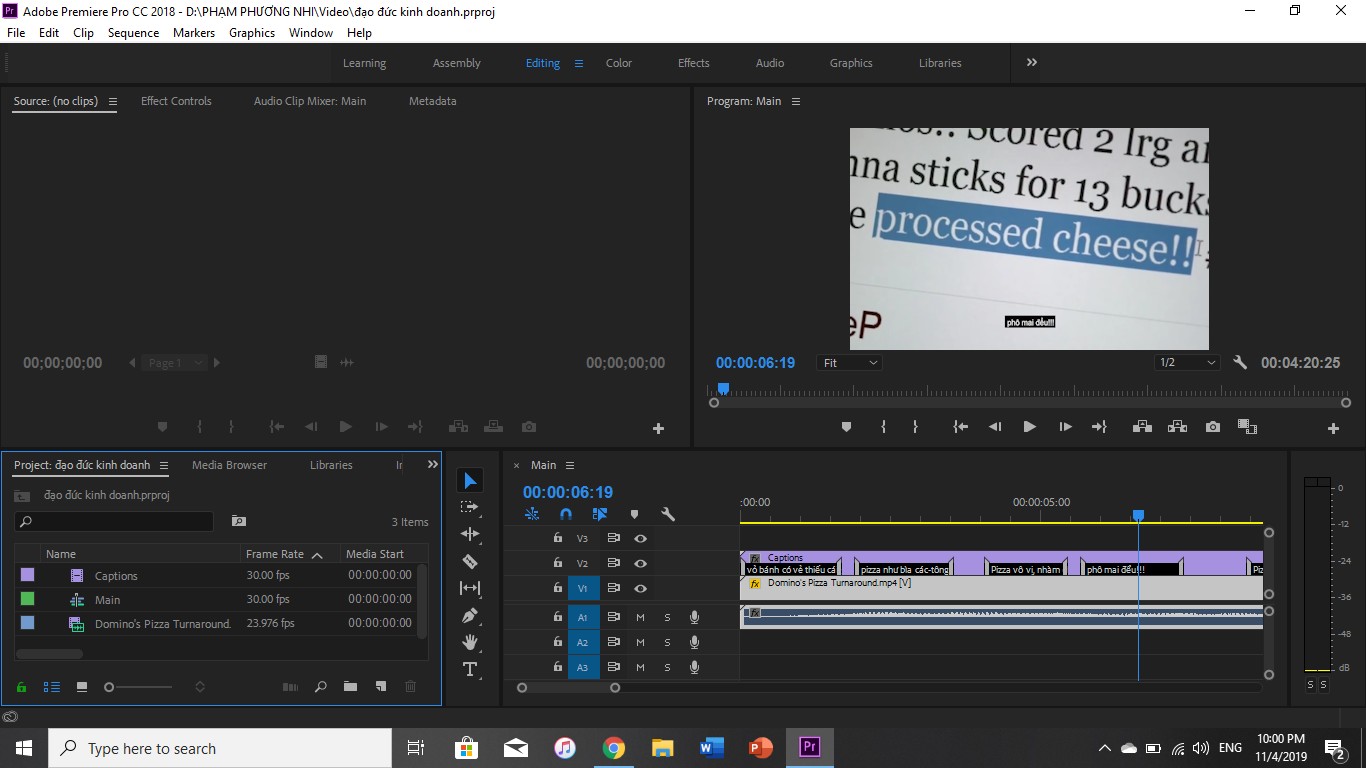Image resolution: width=1366 pixels, height=768 pixels.
Task: Switch Project panel to List View
Action: pyautogui.click(x=52, y=687)
